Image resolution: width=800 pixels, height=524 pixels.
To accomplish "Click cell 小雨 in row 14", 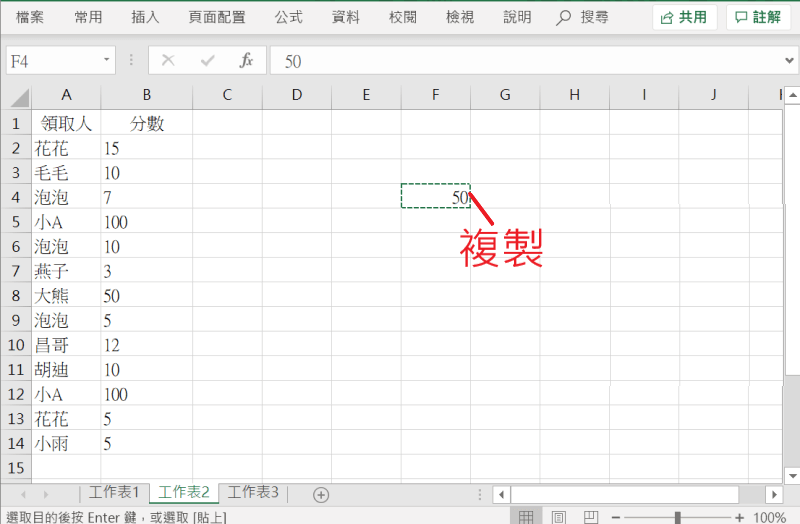I will 66,443.
